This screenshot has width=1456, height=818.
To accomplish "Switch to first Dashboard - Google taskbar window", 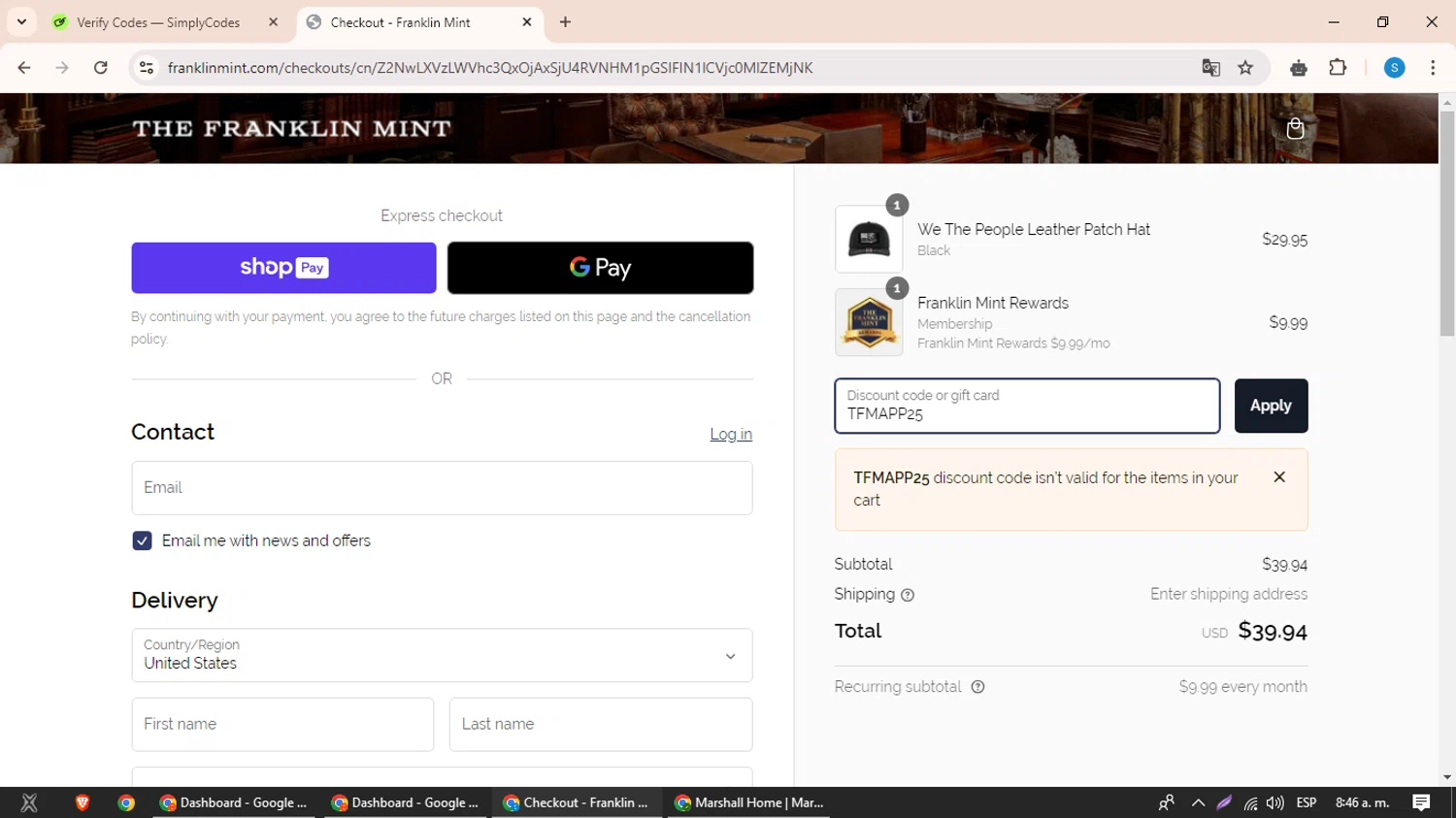I will (x=233, y=802).
